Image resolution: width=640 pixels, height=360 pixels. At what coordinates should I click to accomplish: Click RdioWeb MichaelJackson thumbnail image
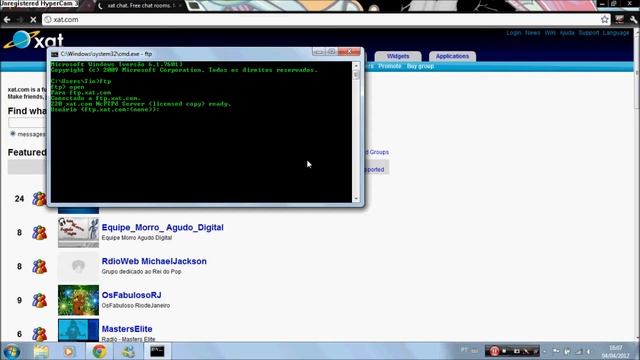(78, 266)
